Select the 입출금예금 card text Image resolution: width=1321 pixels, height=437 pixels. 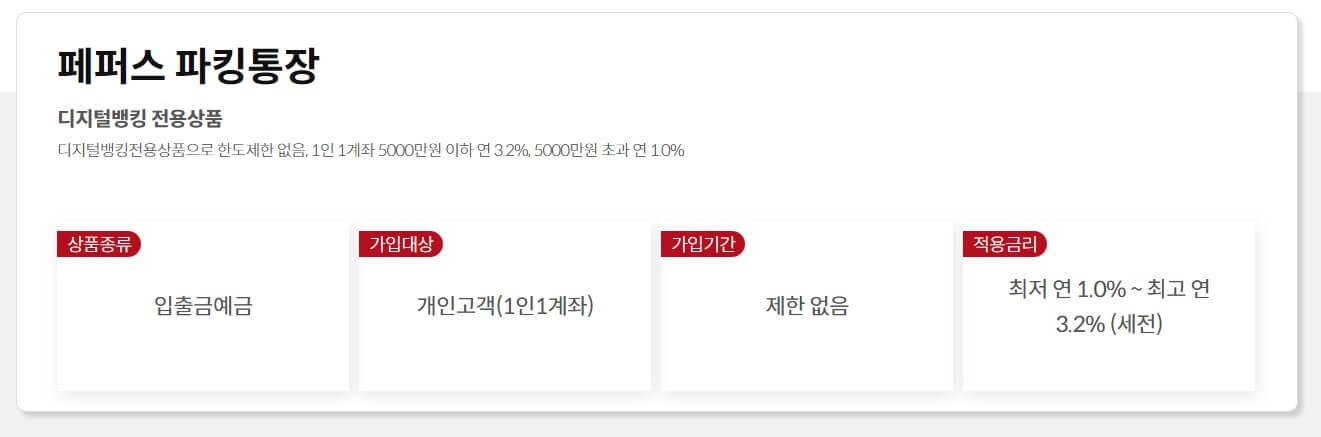pyautogui.click(x=203, y=306)
